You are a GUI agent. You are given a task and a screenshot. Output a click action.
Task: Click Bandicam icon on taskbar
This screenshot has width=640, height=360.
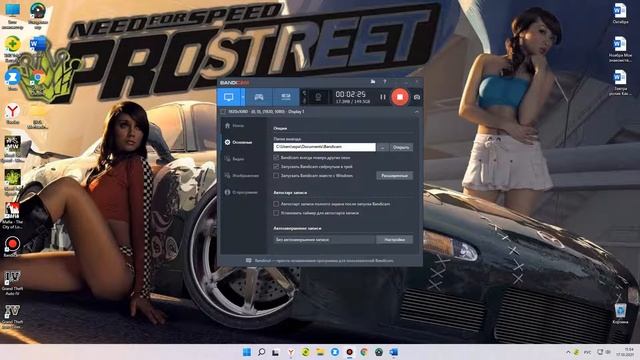point(349,352)
